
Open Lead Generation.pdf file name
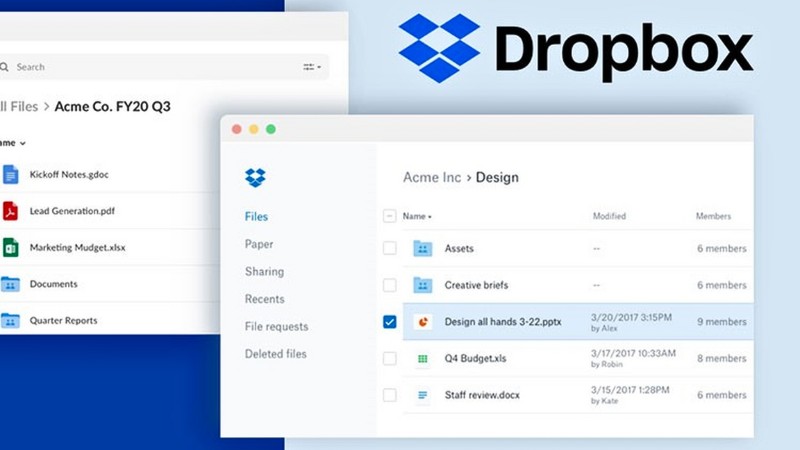[72, 211]
